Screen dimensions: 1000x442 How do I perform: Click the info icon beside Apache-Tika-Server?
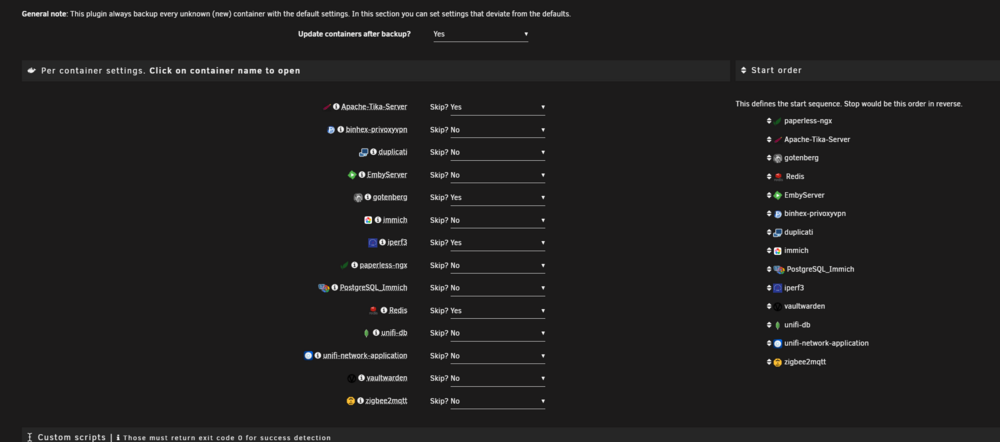336,107
